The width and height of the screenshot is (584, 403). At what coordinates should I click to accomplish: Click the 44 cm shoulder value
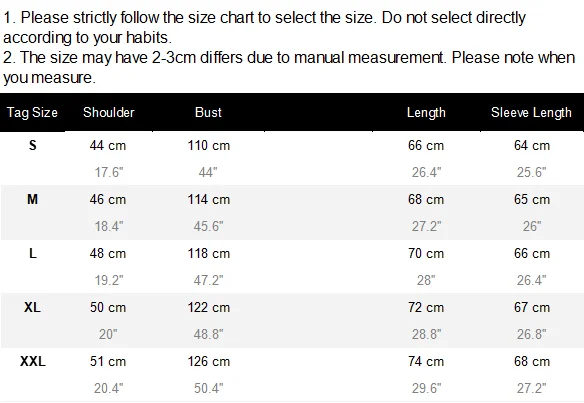[x=108, y=145]
